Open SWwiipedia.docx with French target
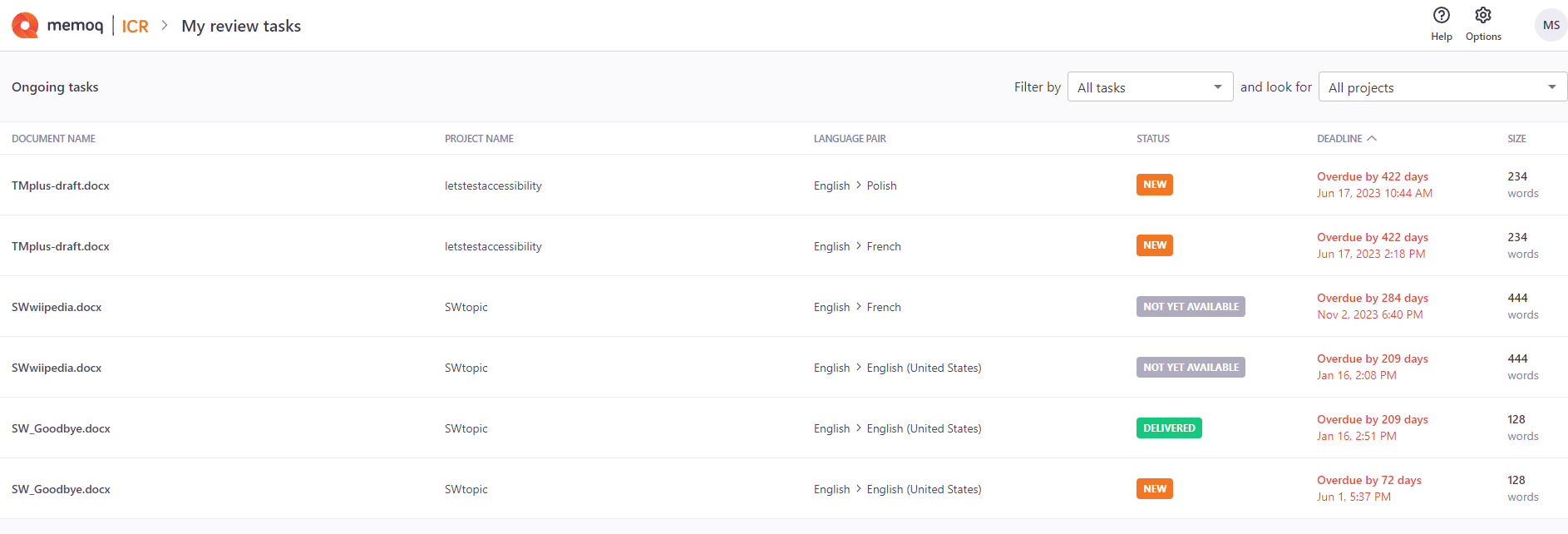 point(57,308)
